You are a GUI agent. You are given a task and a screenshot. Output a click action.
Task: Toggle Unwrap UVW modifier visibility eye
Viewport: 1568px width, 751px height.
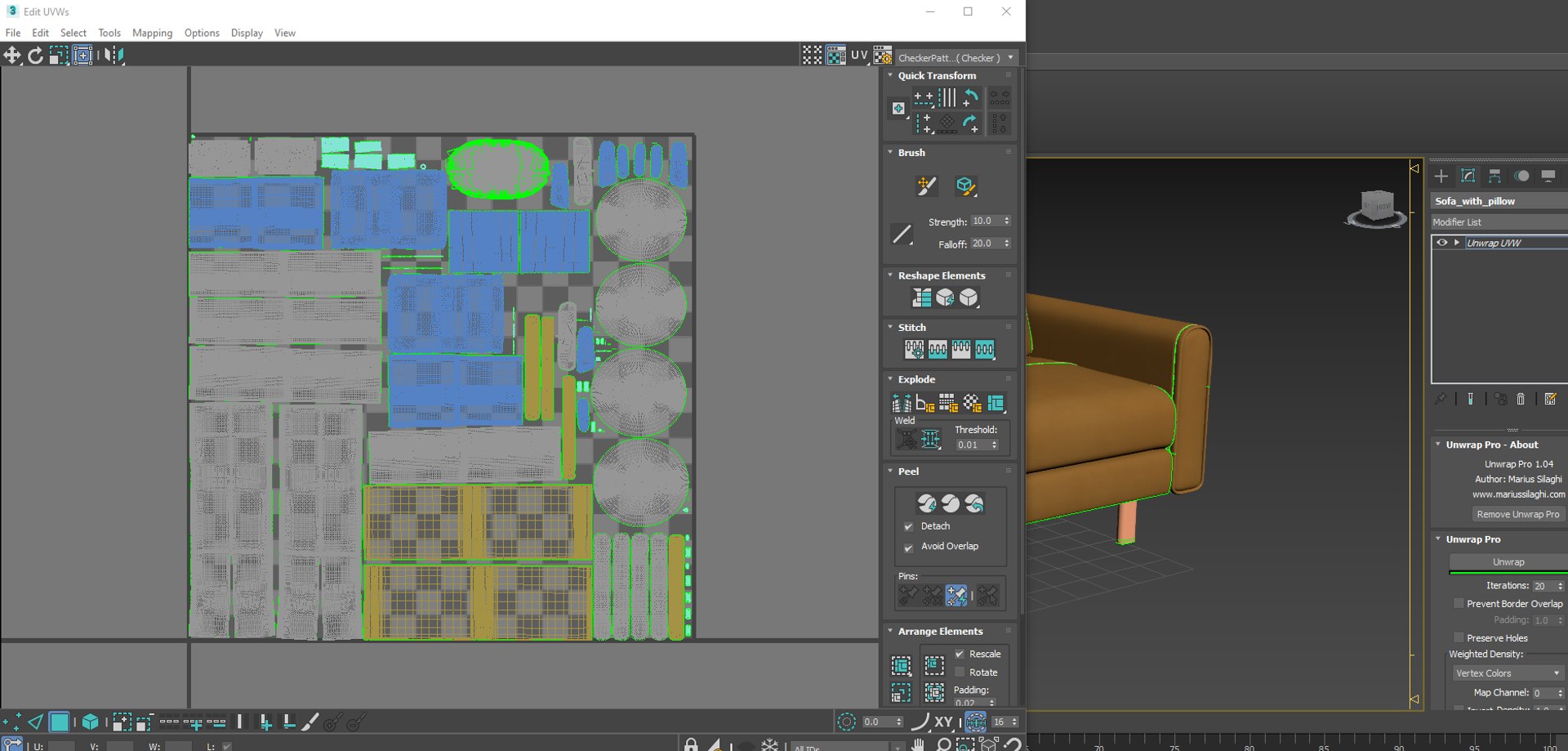click(x=1442, y=243)
